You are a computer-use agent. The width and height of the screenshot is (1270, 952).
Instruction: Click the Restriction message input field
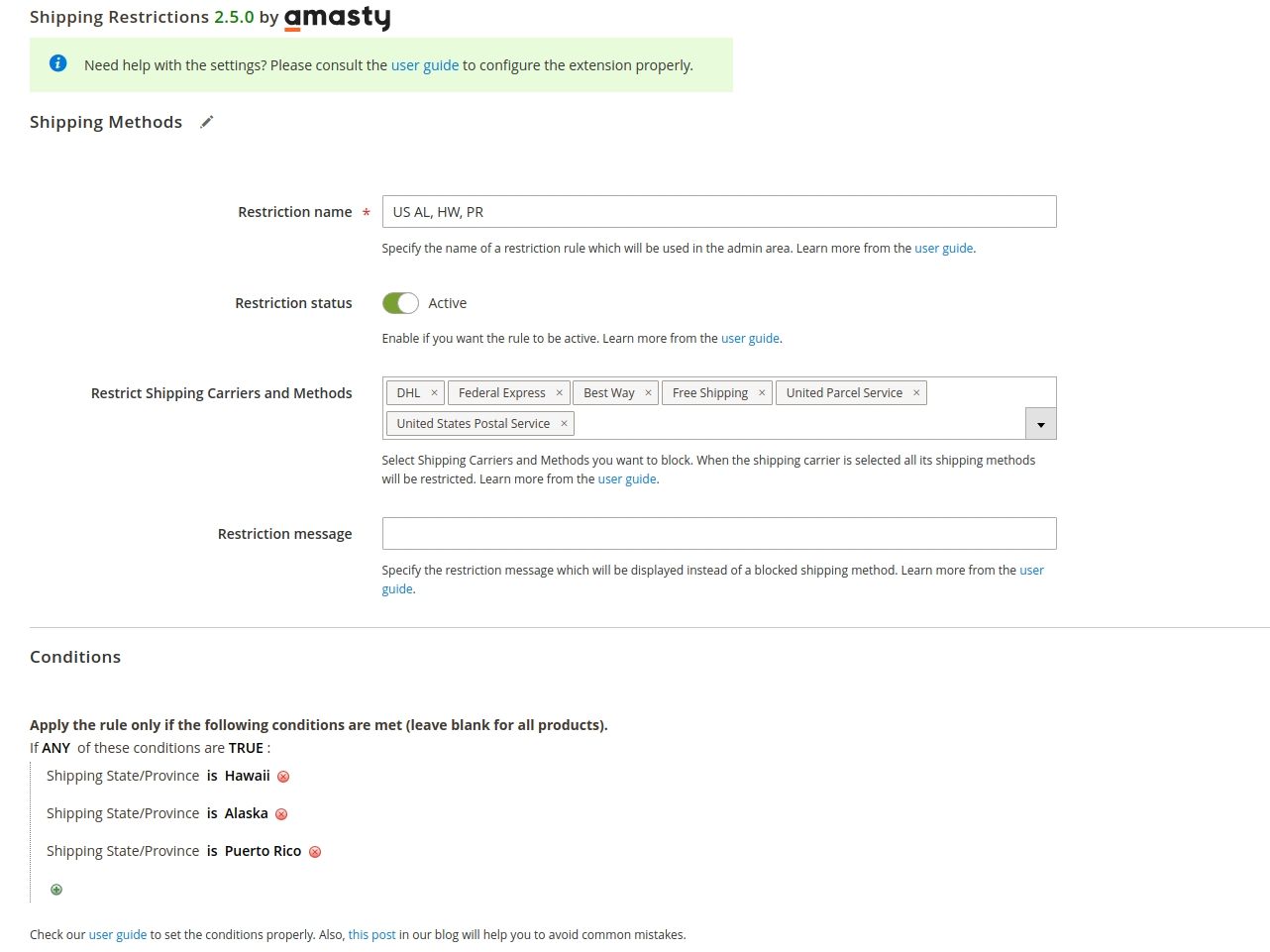pyautogui.click(x=719, y=534)
